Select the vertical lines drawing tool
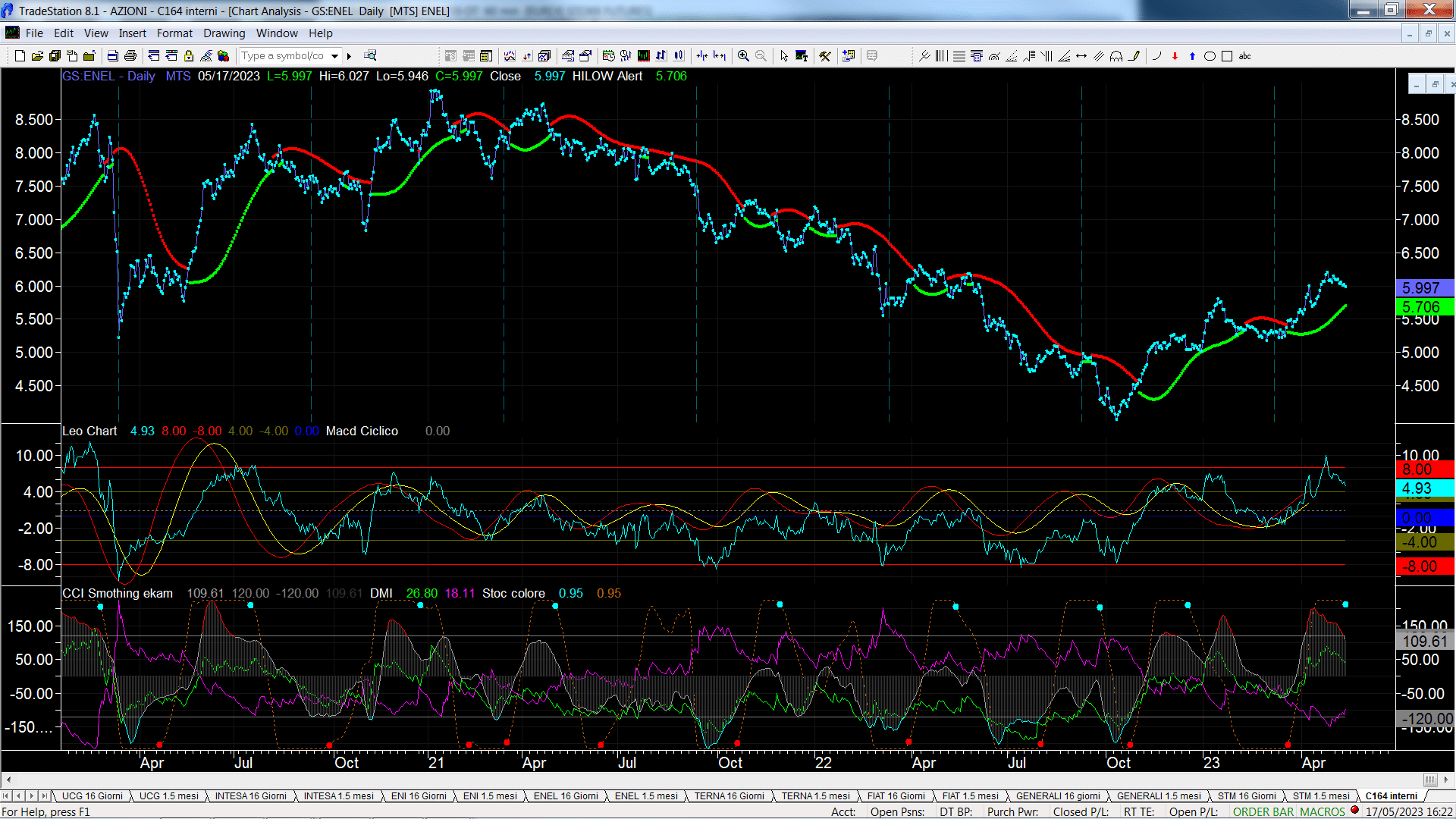Screen dimensions: 1456x819 tap(942, 55)
